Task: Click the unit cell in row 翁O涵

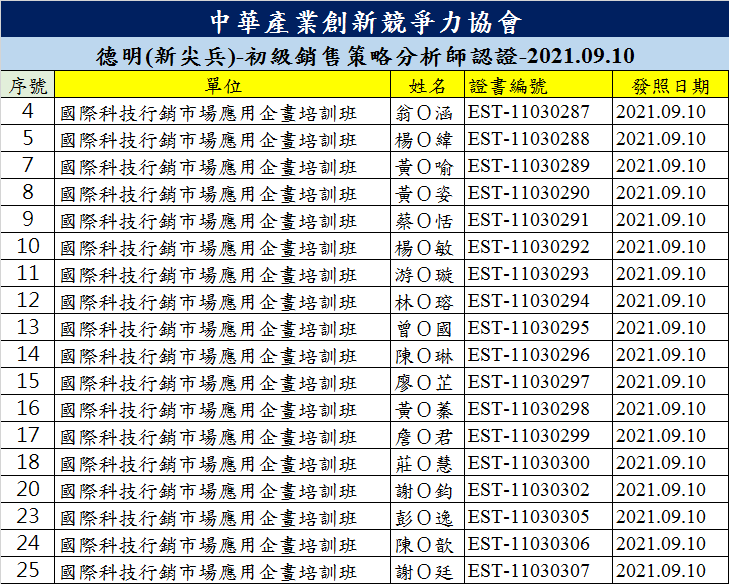Action: (x=223, y=111)
